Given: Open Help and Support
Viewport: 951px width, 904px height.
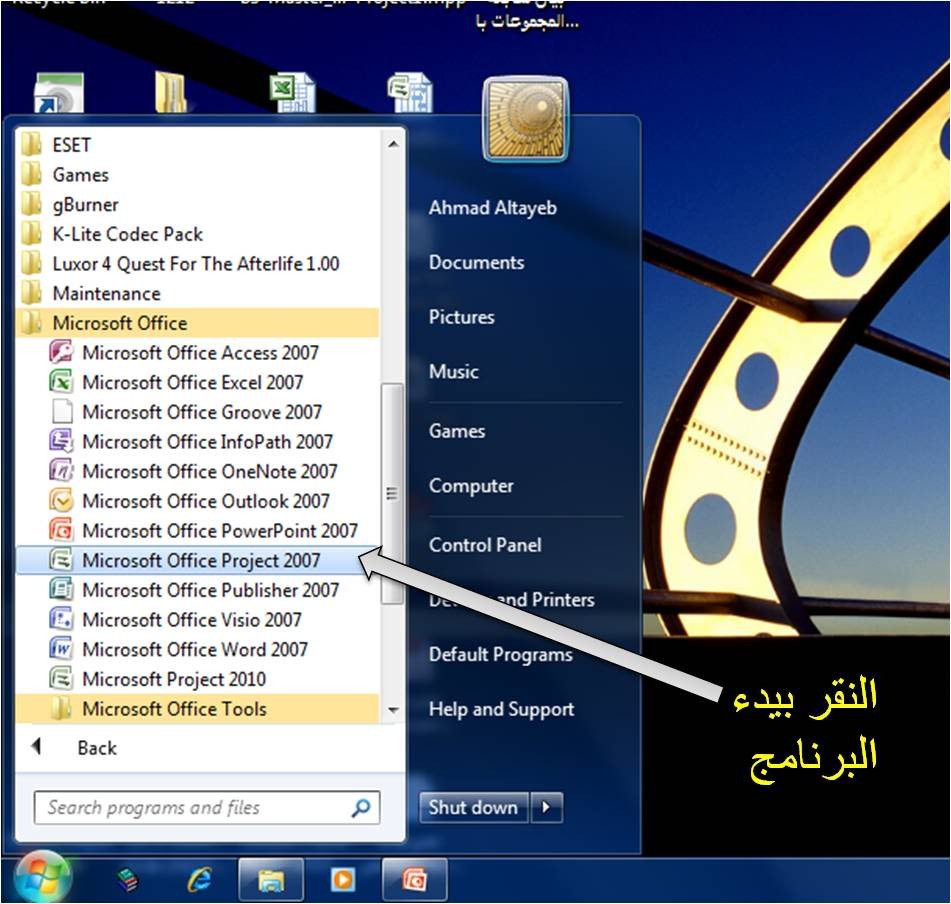Looking at the screenshot, I should (x=502, y=709).
